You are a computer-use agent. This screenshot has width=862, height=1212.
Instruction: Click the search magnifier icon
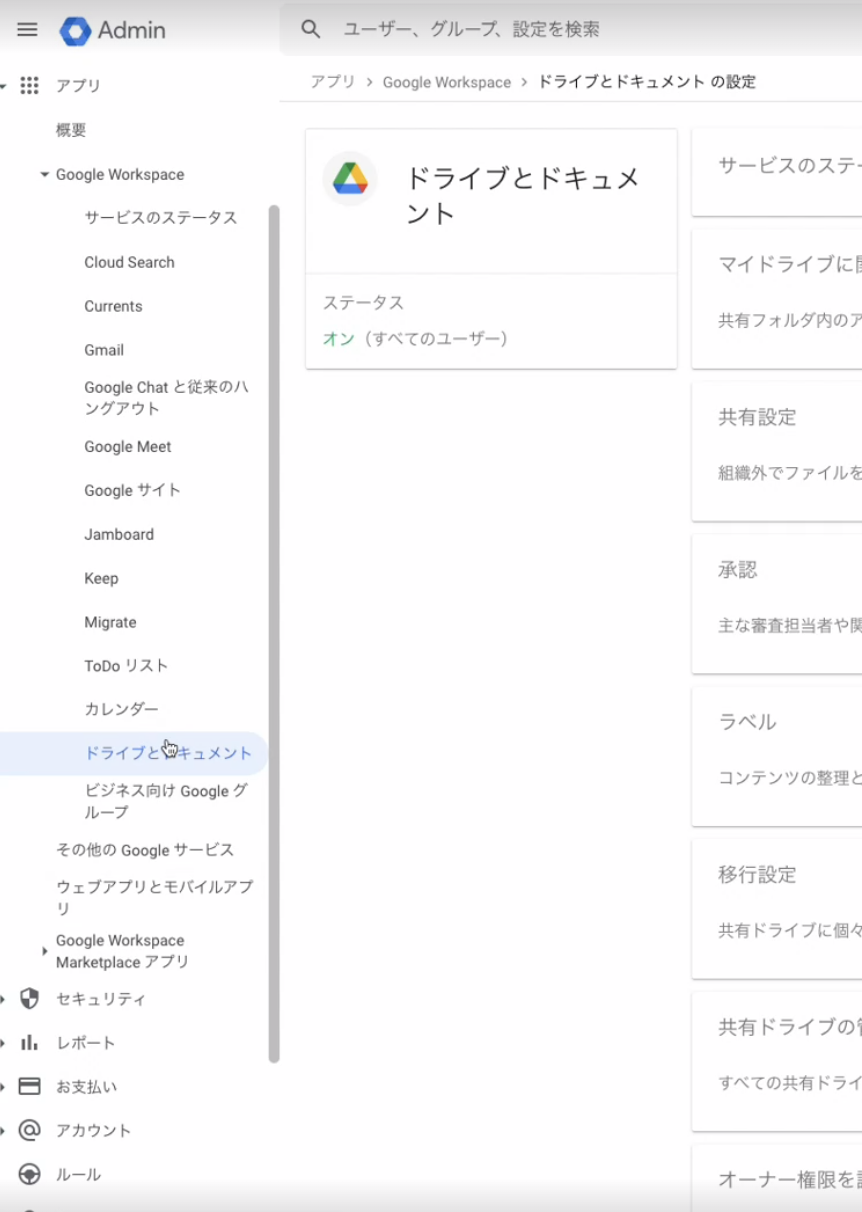point(311,30)
